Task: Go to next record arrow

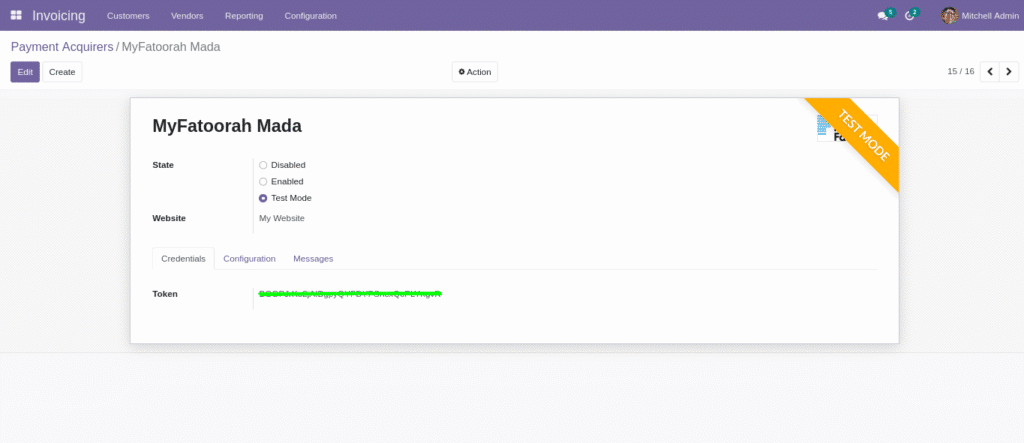Action: [x=1009, y=72]
